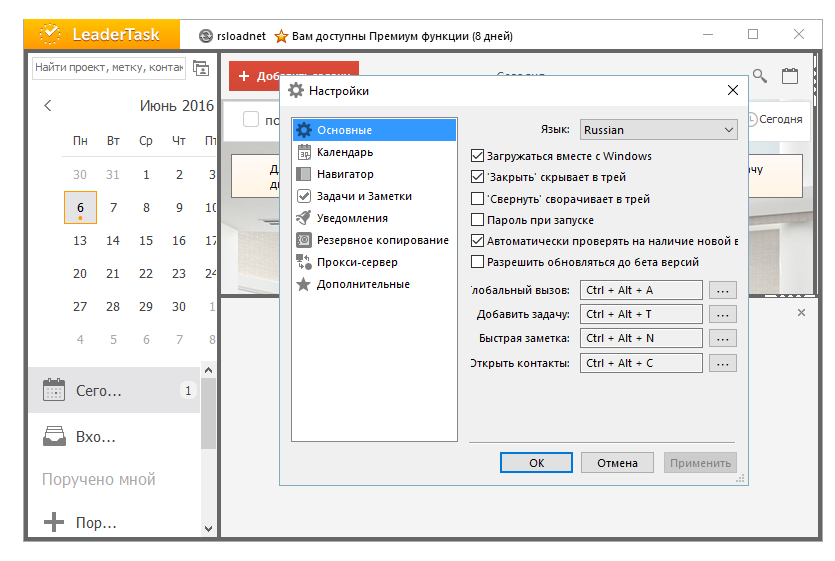Toggle automatic update check checkbox
The image size is (835, 561).
click(x=478, y=241)
